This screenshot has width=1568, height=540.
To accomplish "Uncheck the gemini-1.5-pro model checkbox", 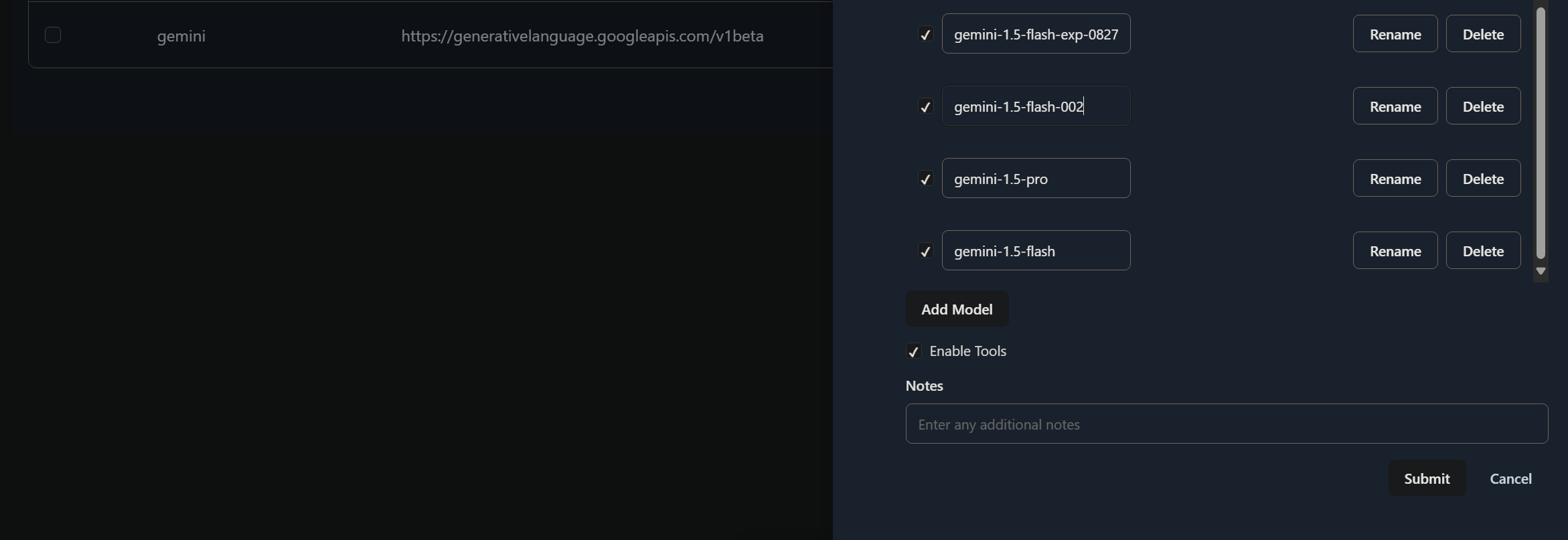I will pyautogui.click(x=925, y=179).
